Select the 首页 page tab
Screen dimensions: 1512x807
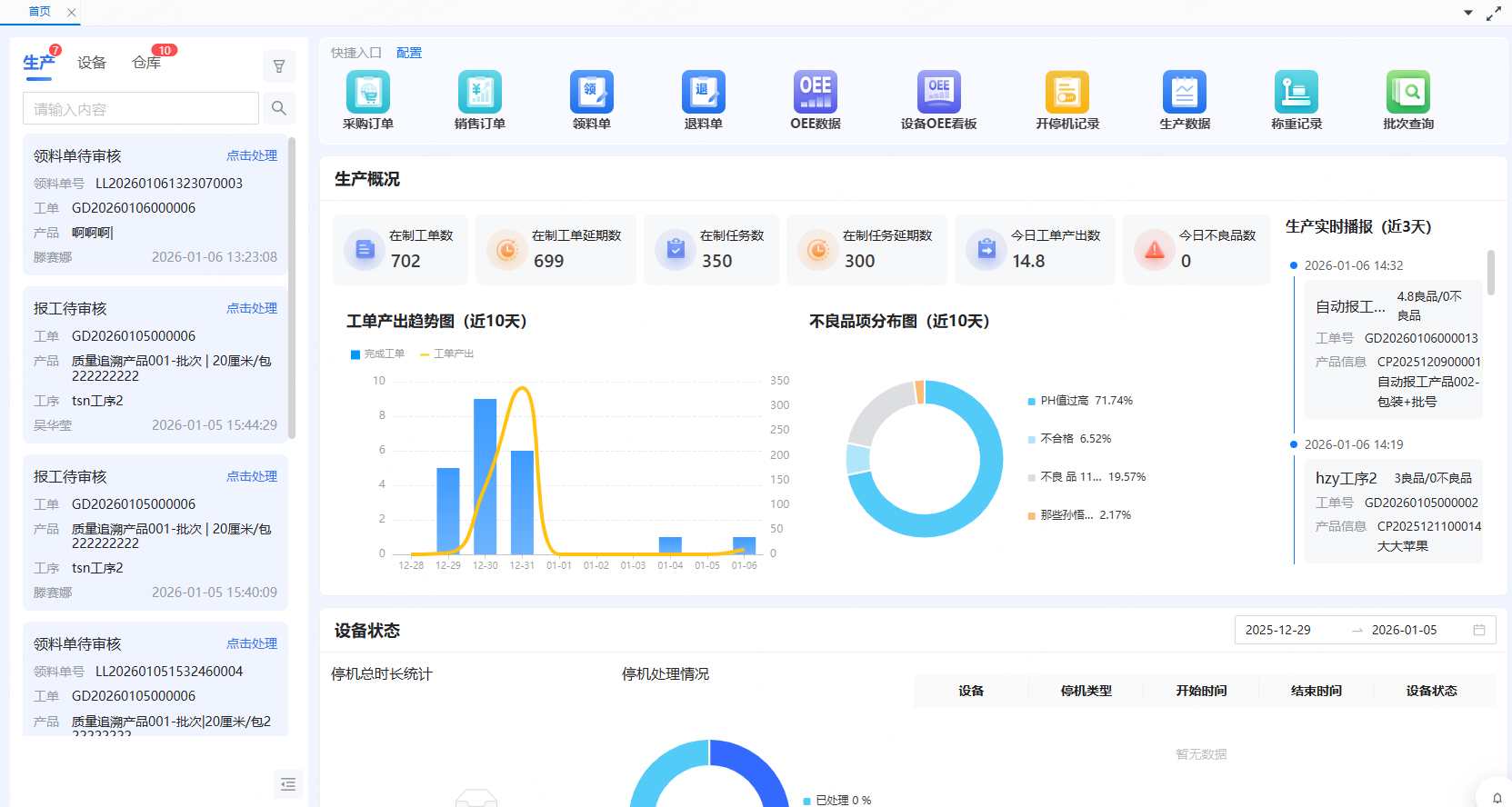tap(39, 12)
